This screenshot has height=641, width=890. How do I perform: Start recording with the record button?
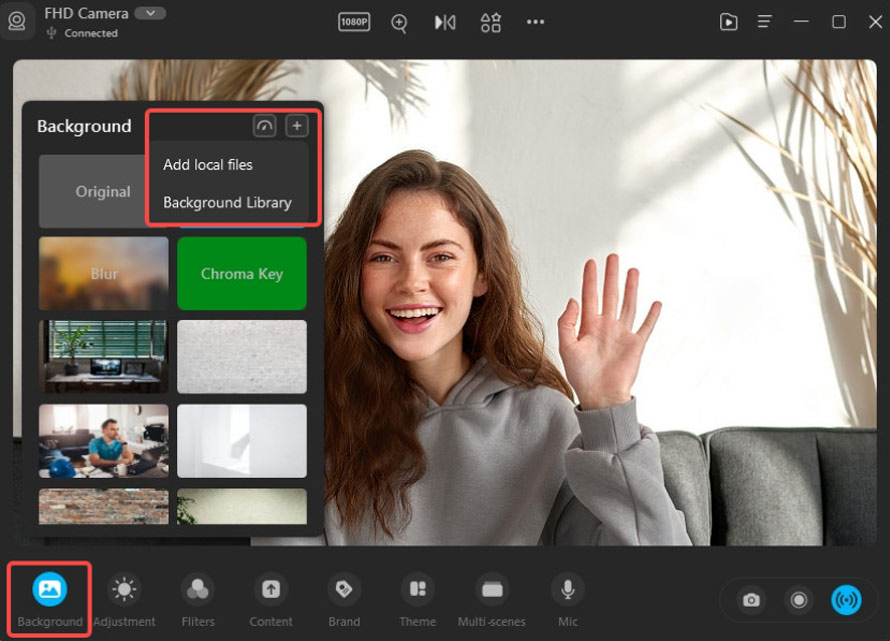pyautogui.click(x=799, y=600)
